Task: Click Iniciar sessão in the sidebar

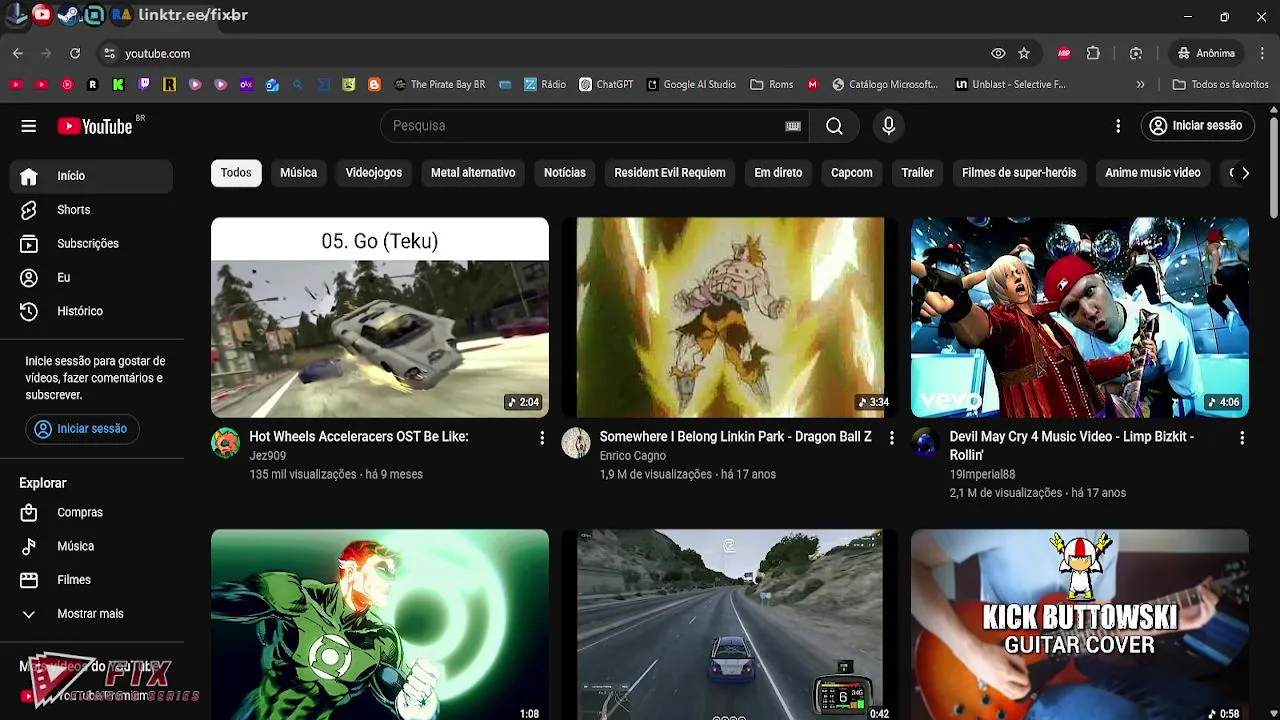Action: pyautogui.click(x=82, y=429)
